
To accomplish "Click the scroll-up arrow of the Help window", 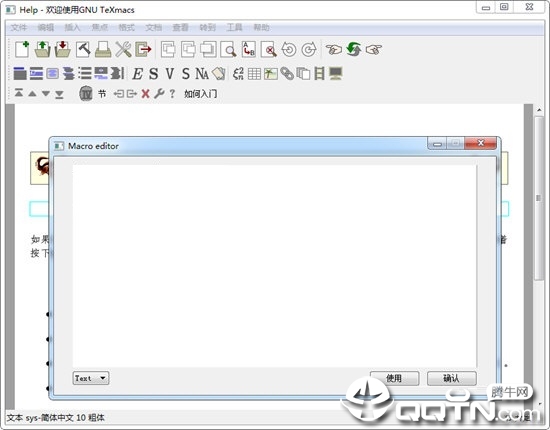I will pyautogui.click(x=538, y=110).
